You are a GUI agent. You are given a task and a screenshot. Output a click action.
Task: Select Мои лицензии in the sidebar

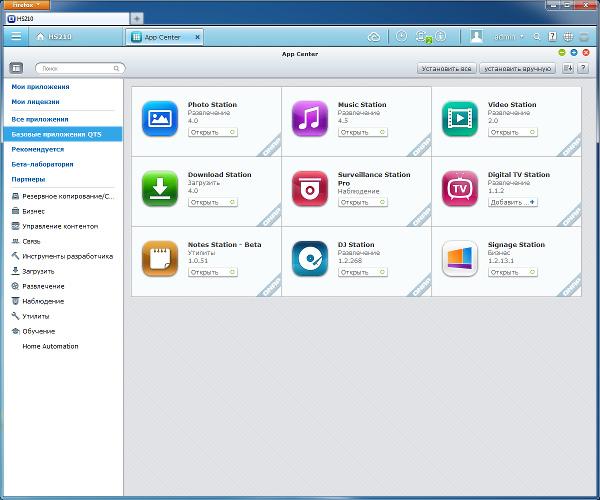pyautogui.click(x=35, y=102)
